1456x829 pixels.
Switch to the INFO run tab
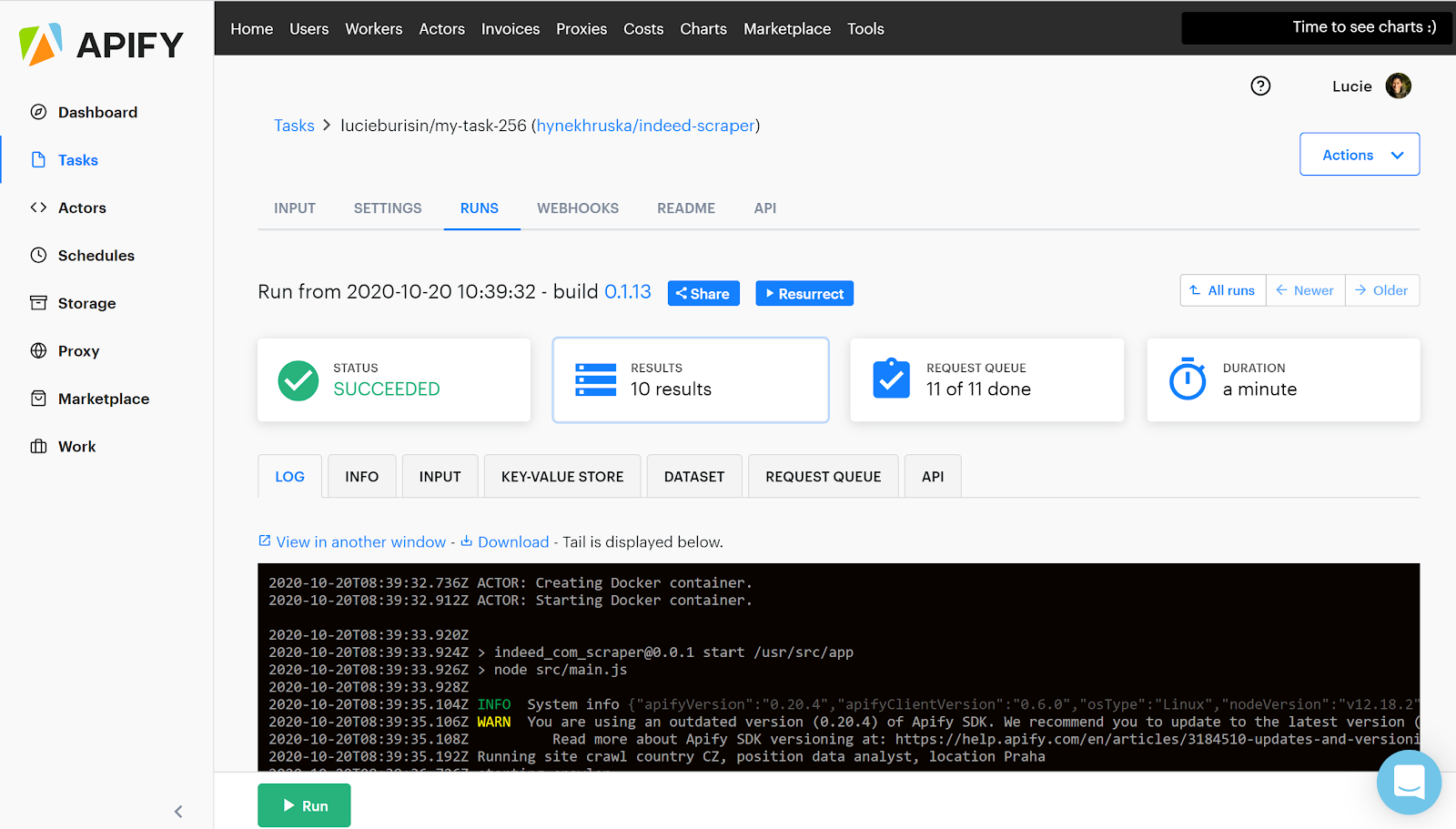[362, 477]
